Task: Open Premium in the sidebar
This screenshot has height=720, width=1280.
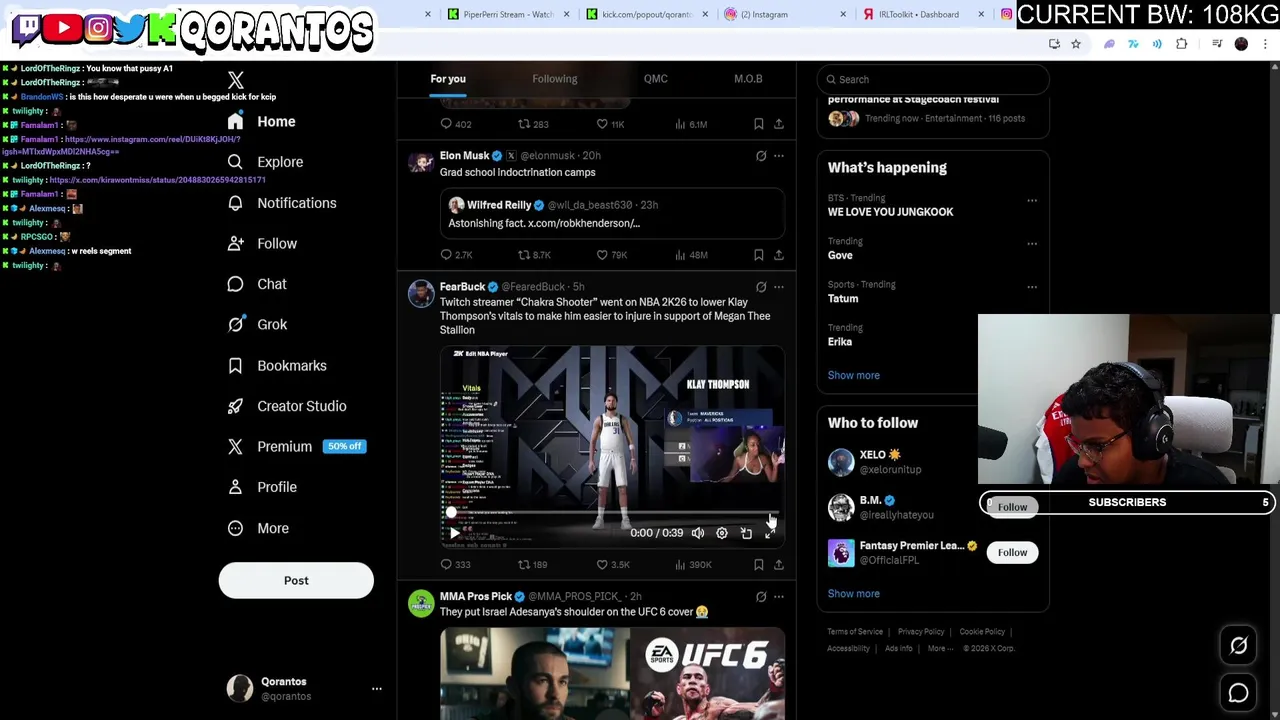Action: 295,446
